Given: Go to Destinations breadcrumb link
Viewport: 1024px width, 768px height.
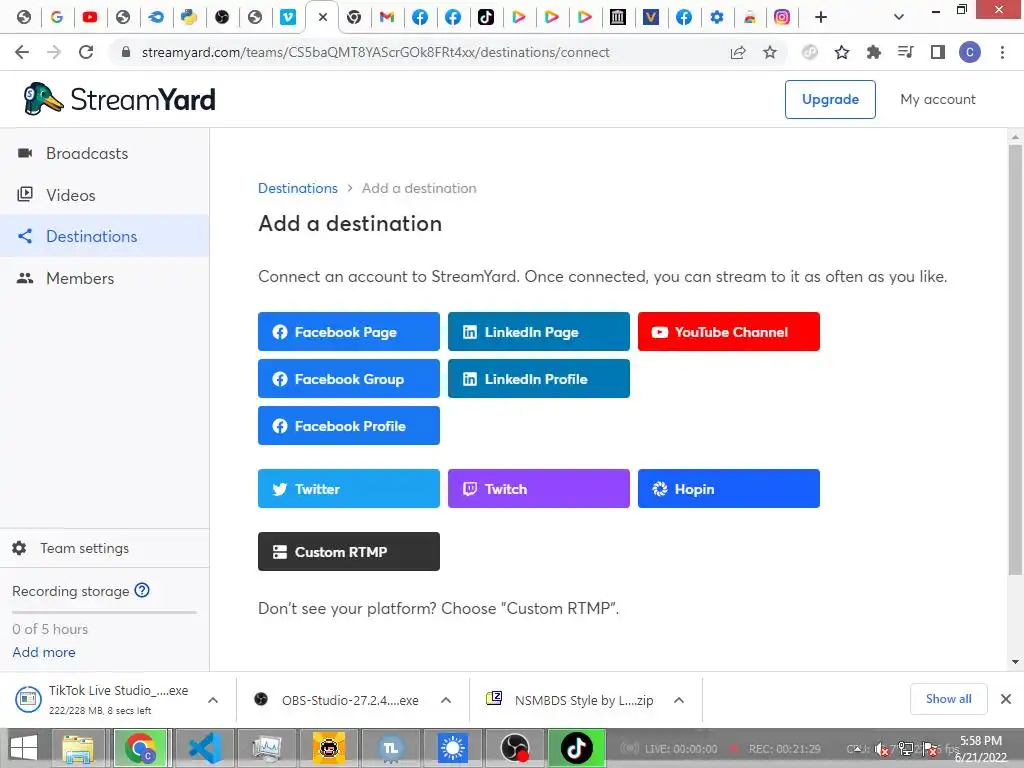Looking at the screenshot, I should click(x=298, y=188).
